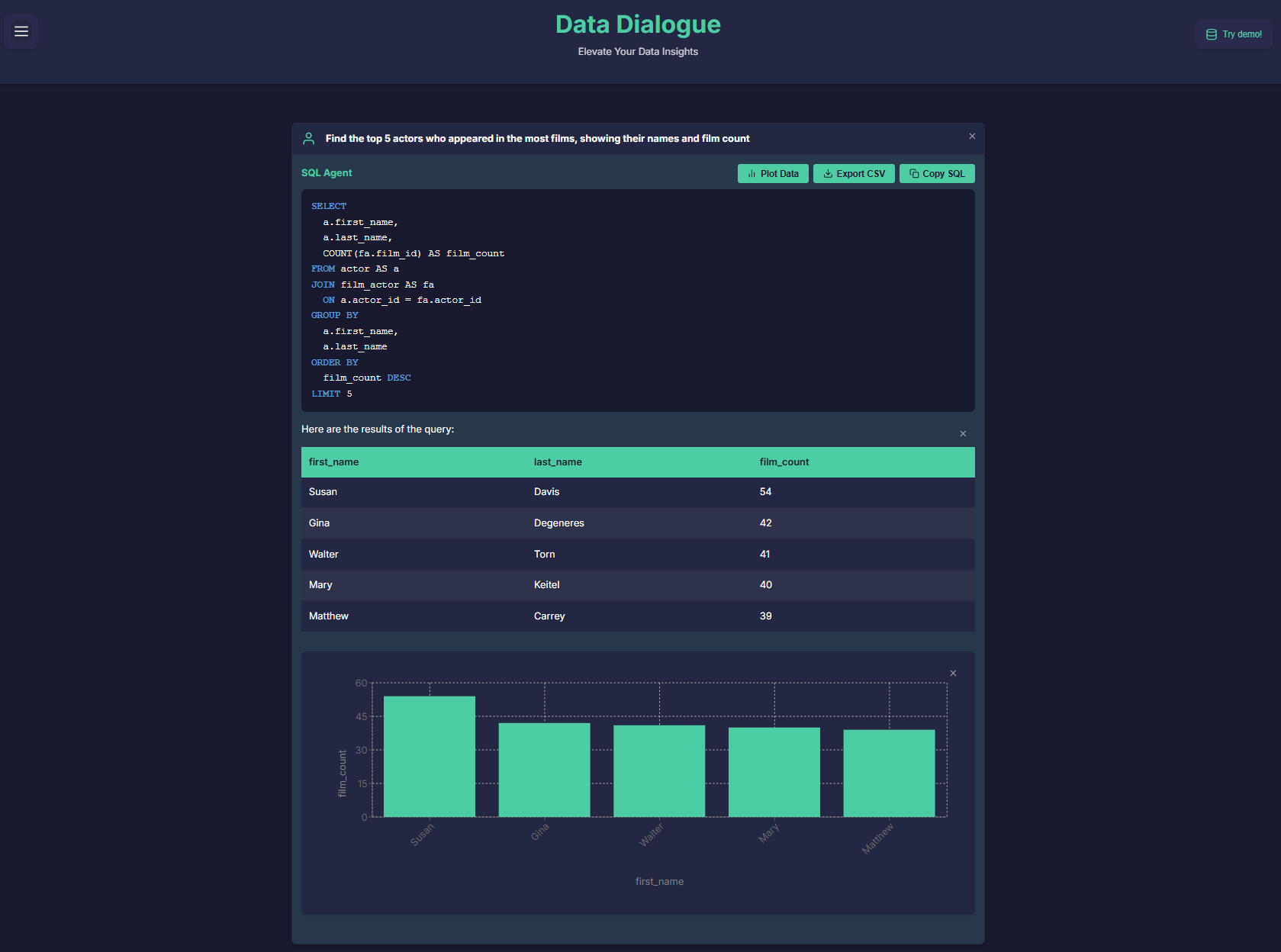Click the film count value 54
Screen dimensions: 1281x952
coord(765,492)
